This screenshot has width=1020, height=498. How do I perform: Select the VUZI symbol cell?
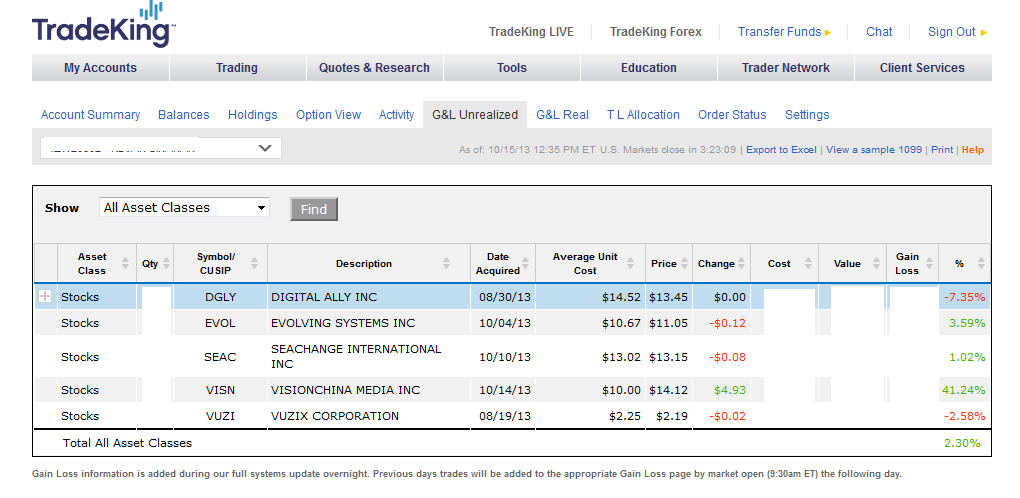click(x=221, y=415)
